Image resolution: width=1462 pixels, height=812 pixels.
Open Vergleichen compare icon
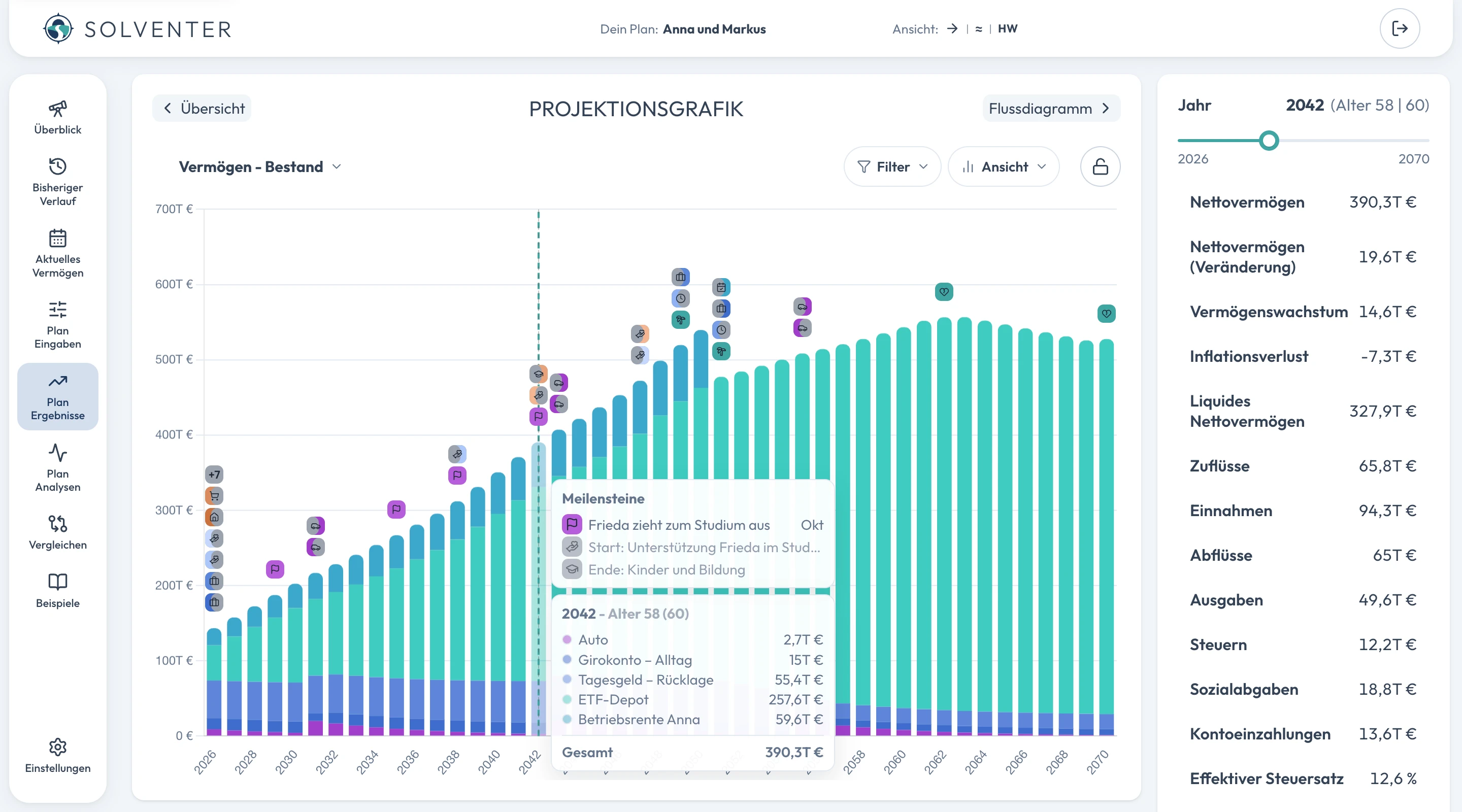pyautogui.click(x=57, y=523)
